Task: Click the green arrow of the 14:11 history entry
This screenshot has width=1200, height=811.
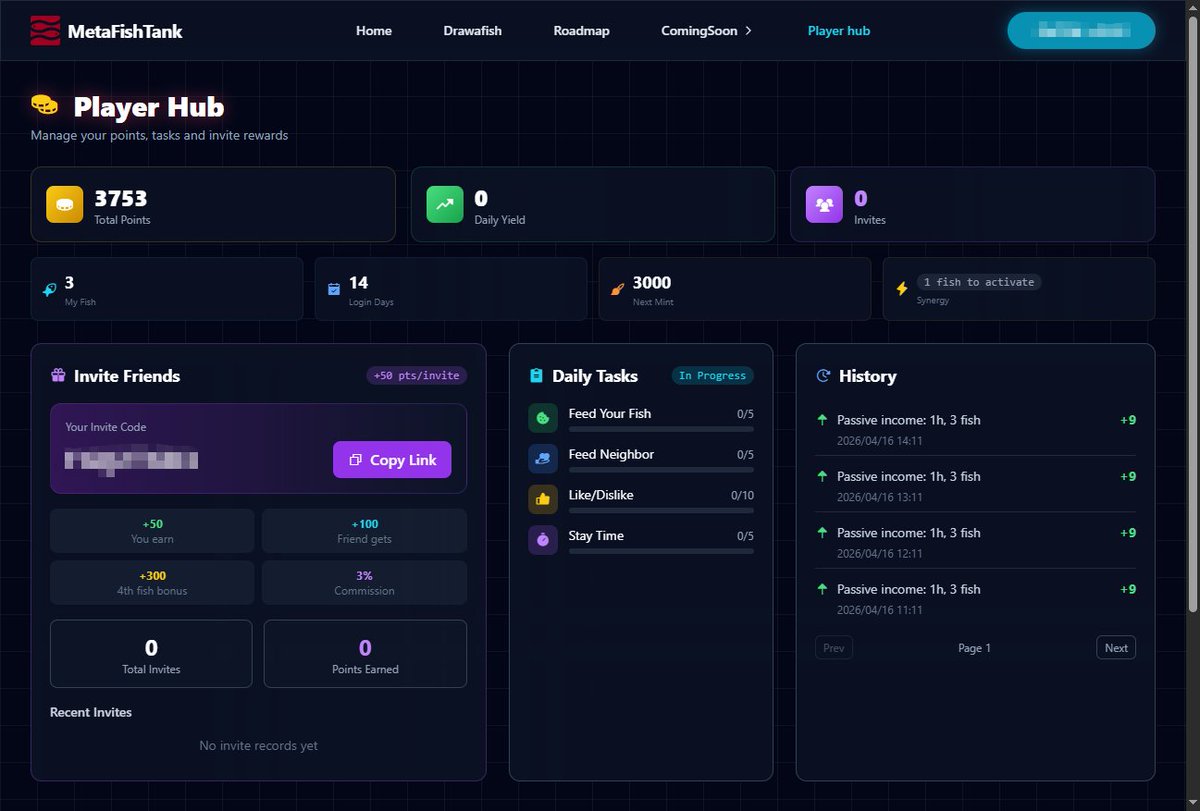Action: coord(822,420)
